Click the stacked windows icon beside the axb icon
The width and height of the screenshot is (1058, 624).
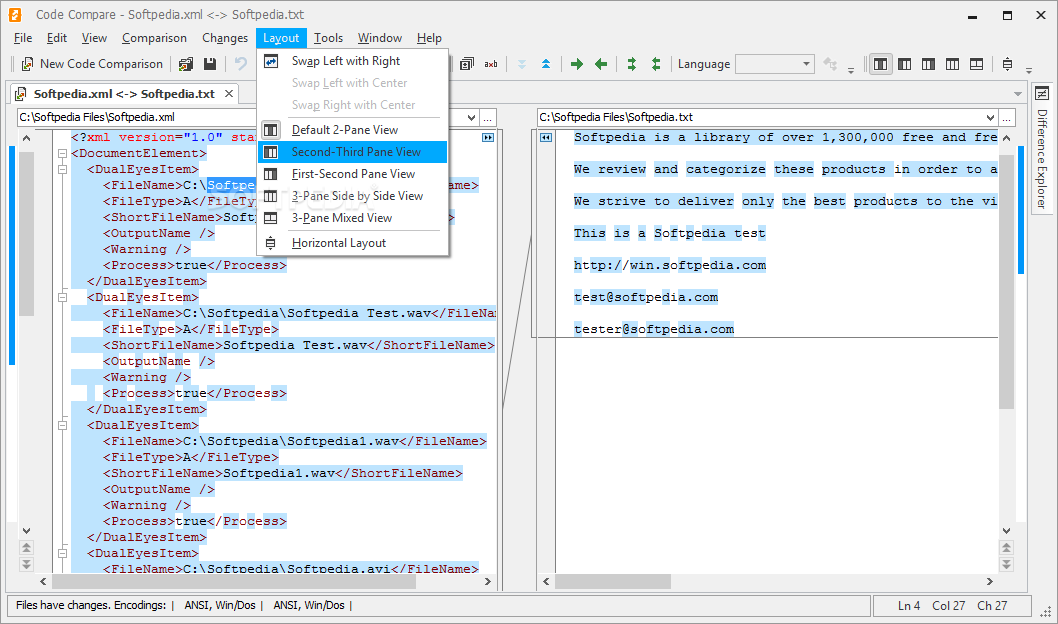coord(467,64)
